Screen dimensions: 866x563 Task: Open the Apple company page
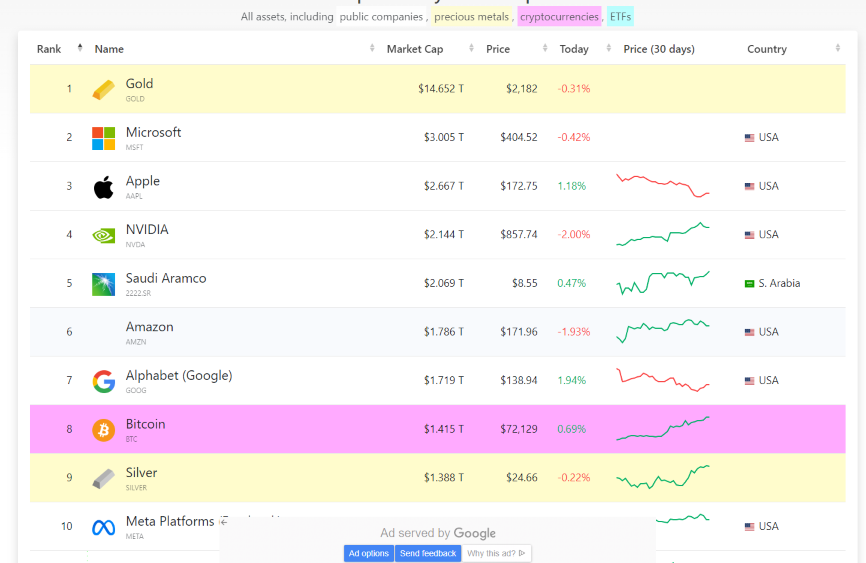[x=142, y=181]
